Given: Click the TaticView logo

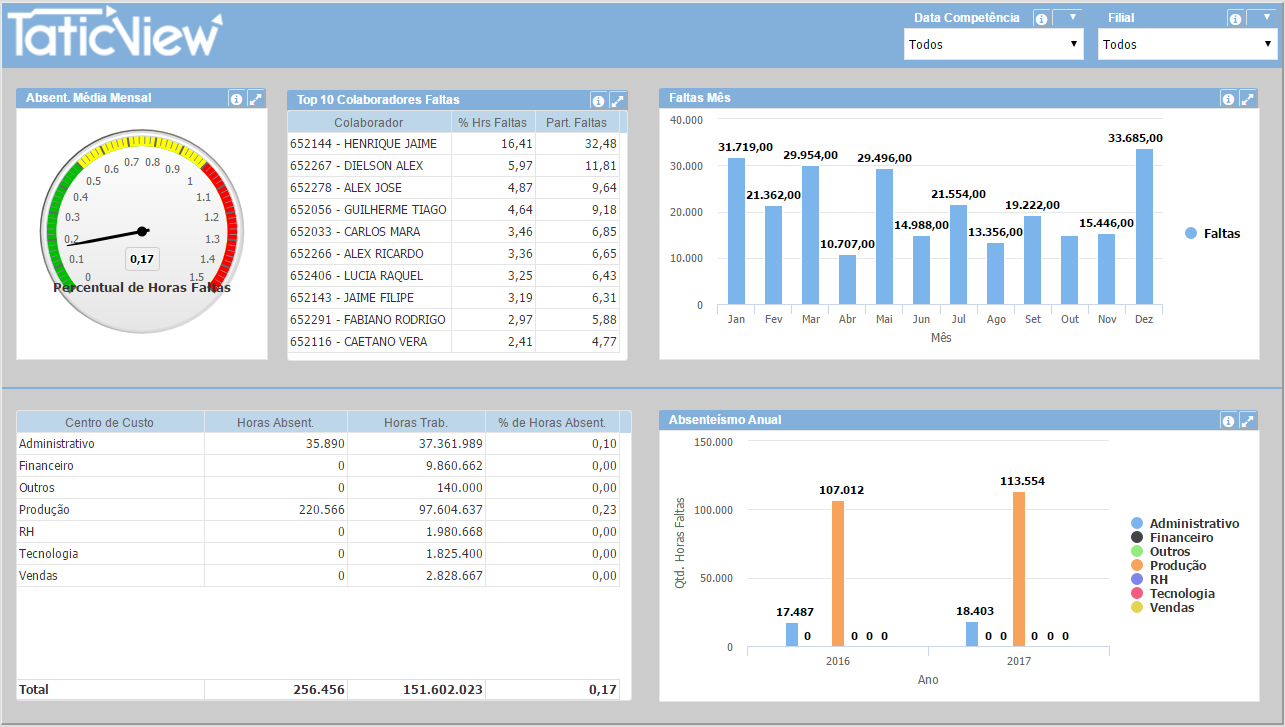Looking at the screenshot, I should [x=115, y=35].
